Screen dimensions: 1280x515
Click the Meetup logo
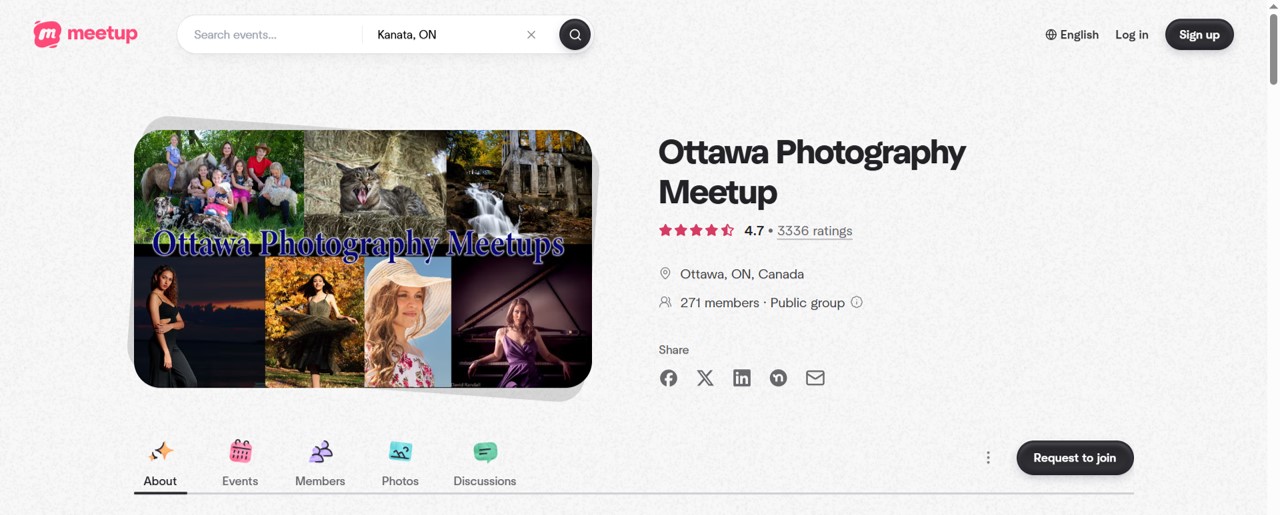pos(85,34)
